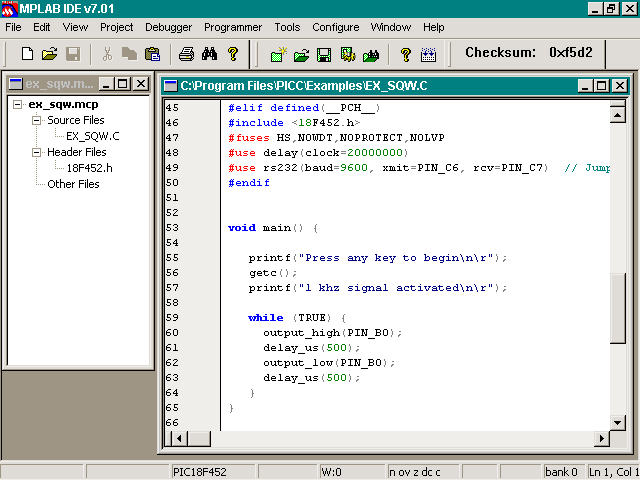Image resolution: width=640 pixels, height=480 pixels.
Task: Click the horizontal scroll right arrow
Action: point(602,439)
